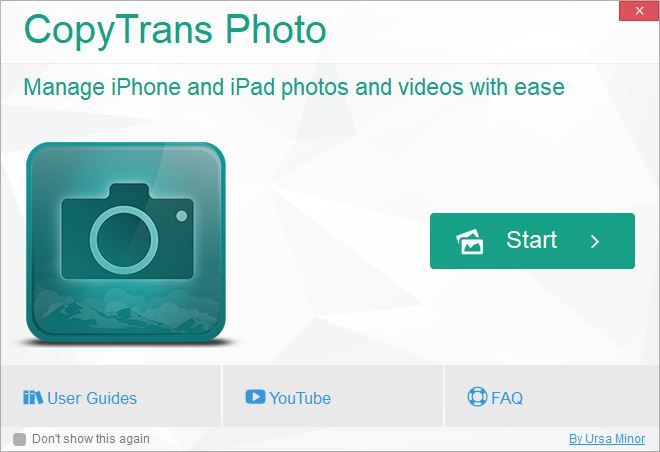Click the Start button label
660x452 pixels.
click(532, 240)
